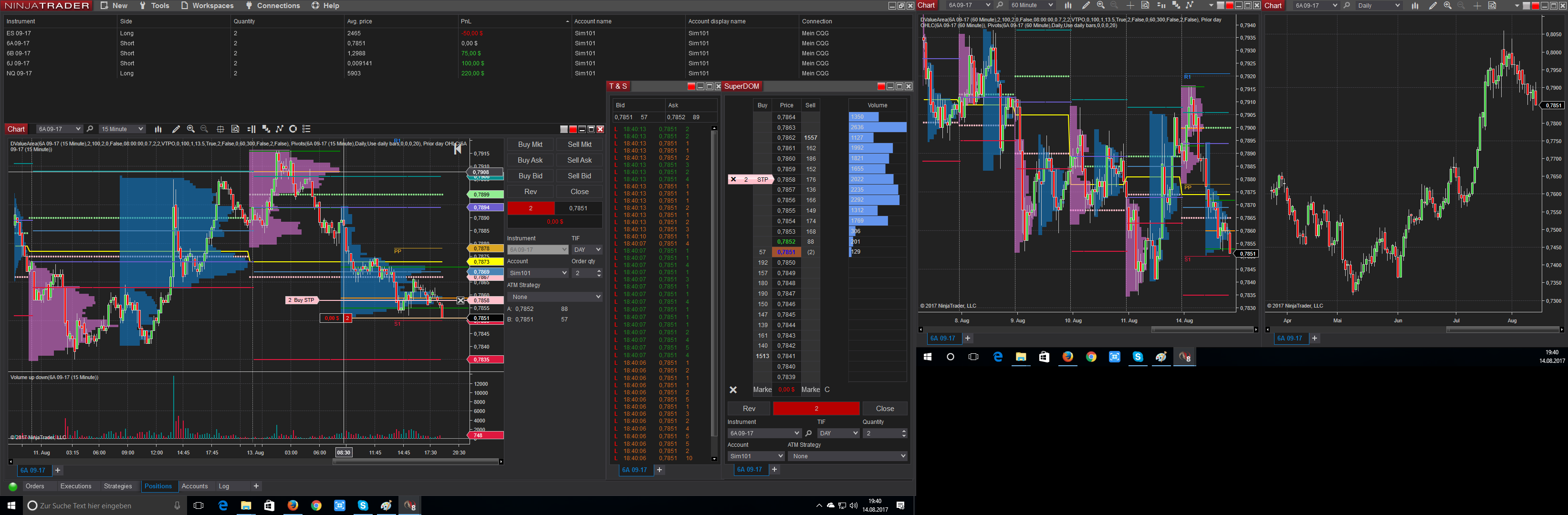
Task: Open Windows Start menu on left taskbar
Action: pyautogui.click(x=11, y=505)
